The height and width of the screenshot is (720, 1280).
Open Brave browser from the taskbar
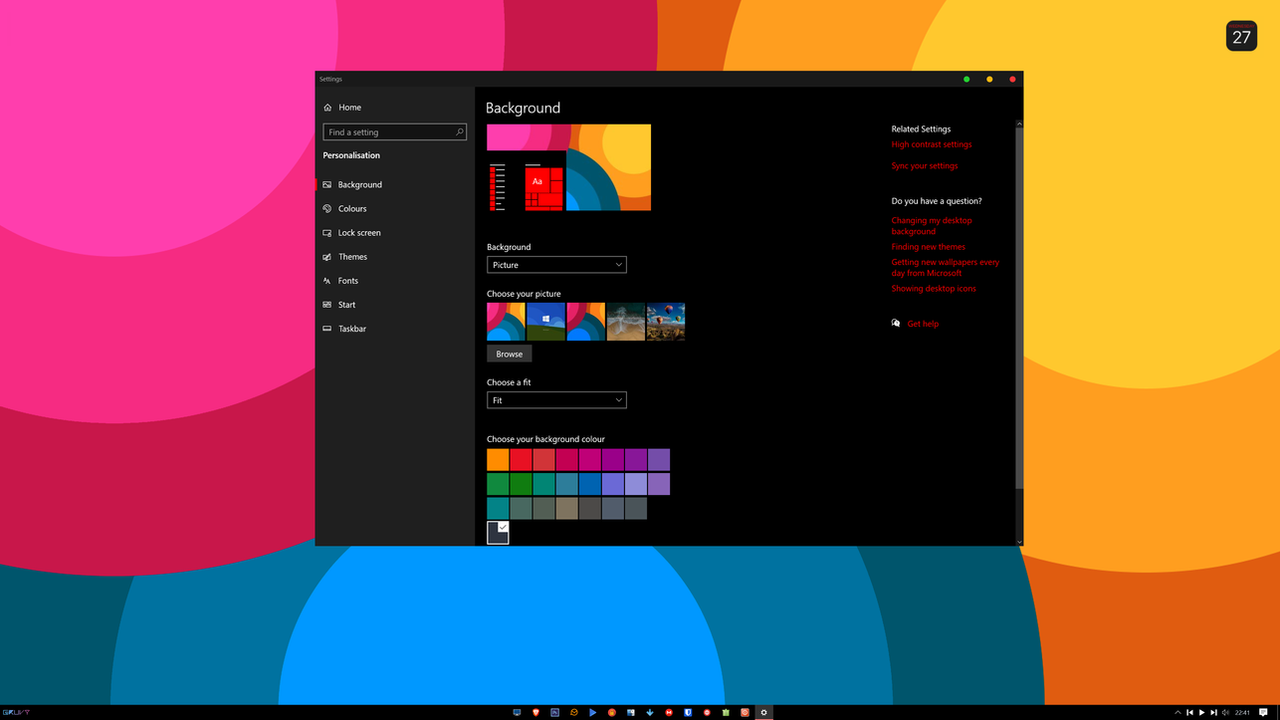tap(536, 712)
